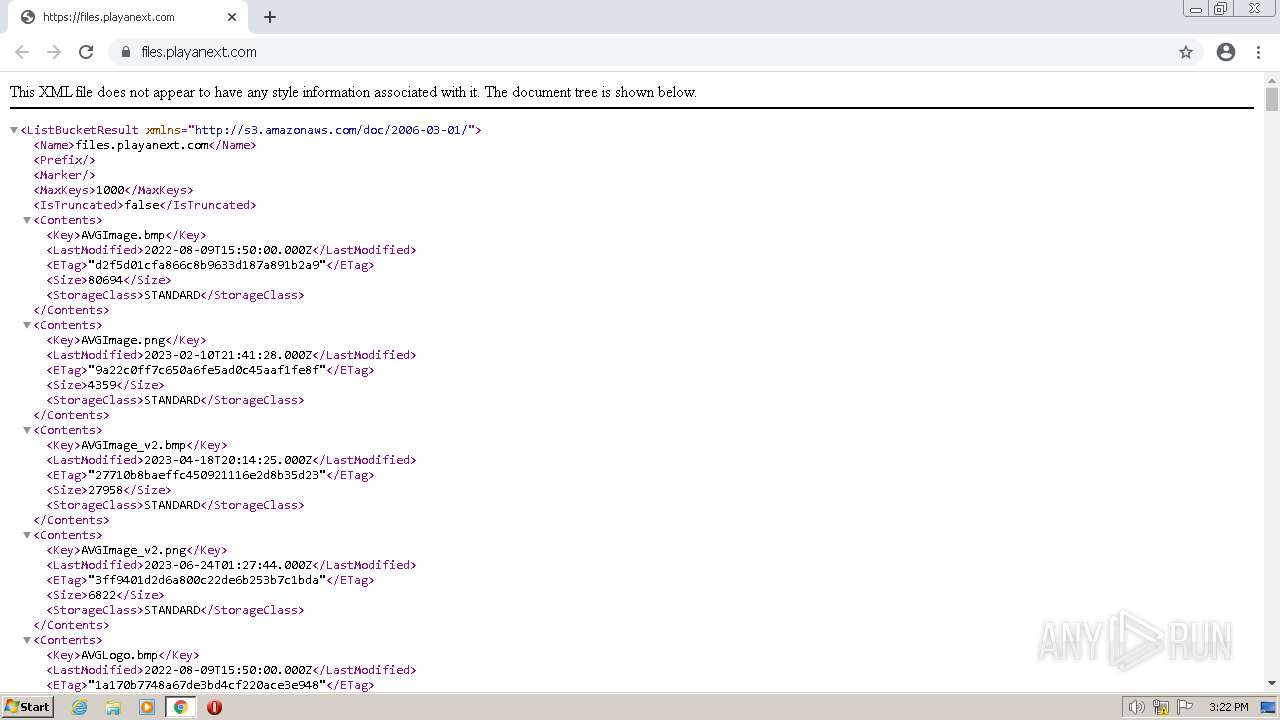
Task: Launch Internet Explorer from the taskbar
Action: click(80, 707)
